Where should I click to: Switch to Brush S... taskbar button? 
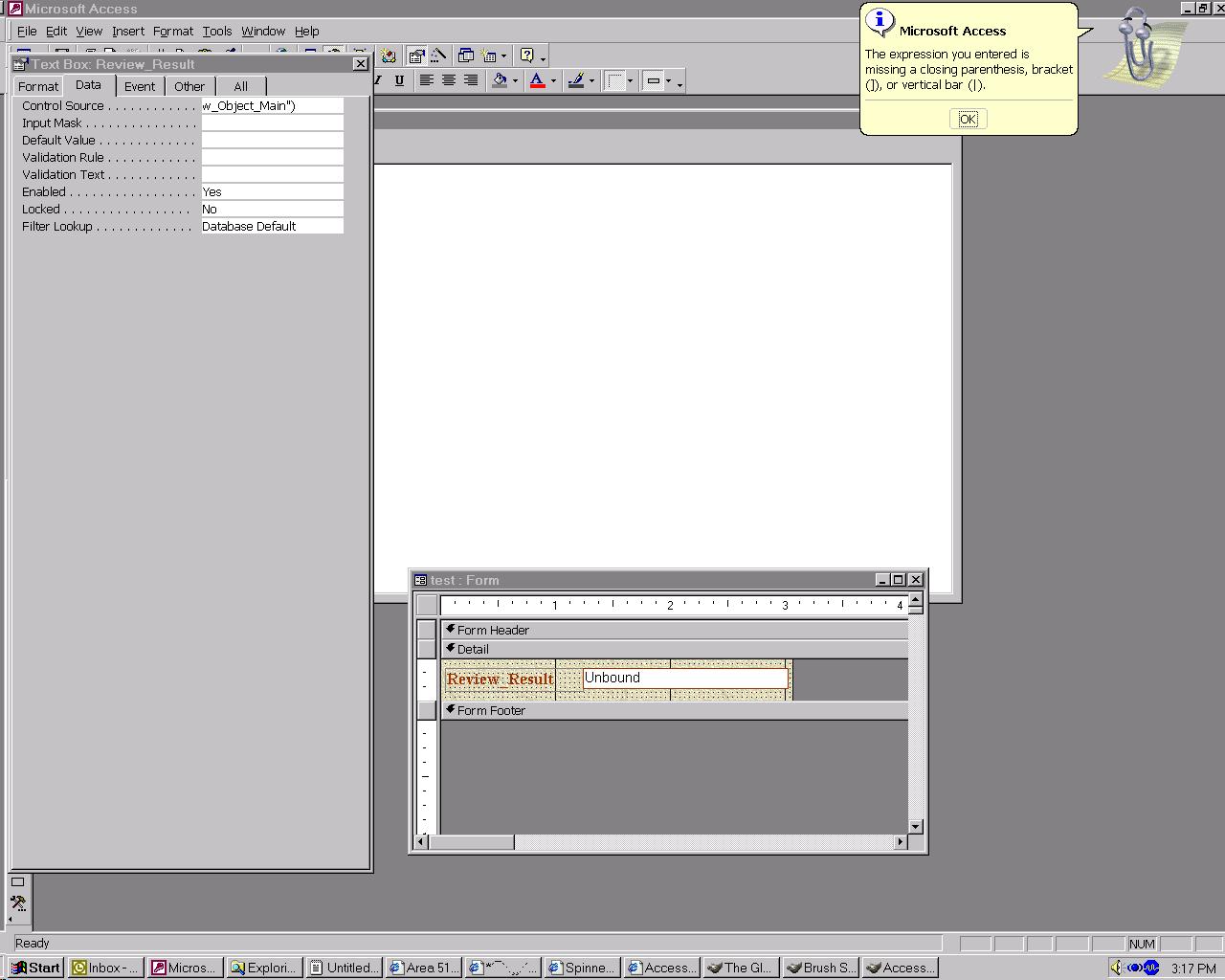coord(820,968)
